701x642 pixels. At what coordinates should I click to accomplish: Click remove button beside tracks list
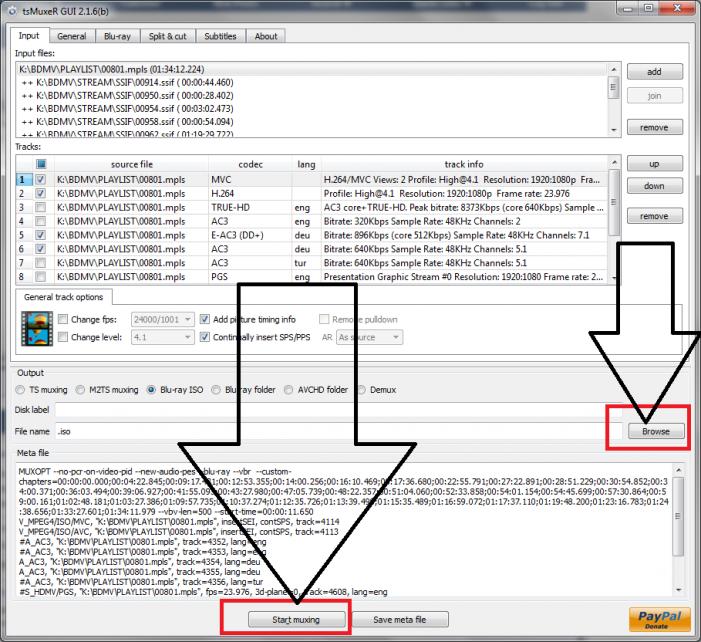tap(655, 216)
